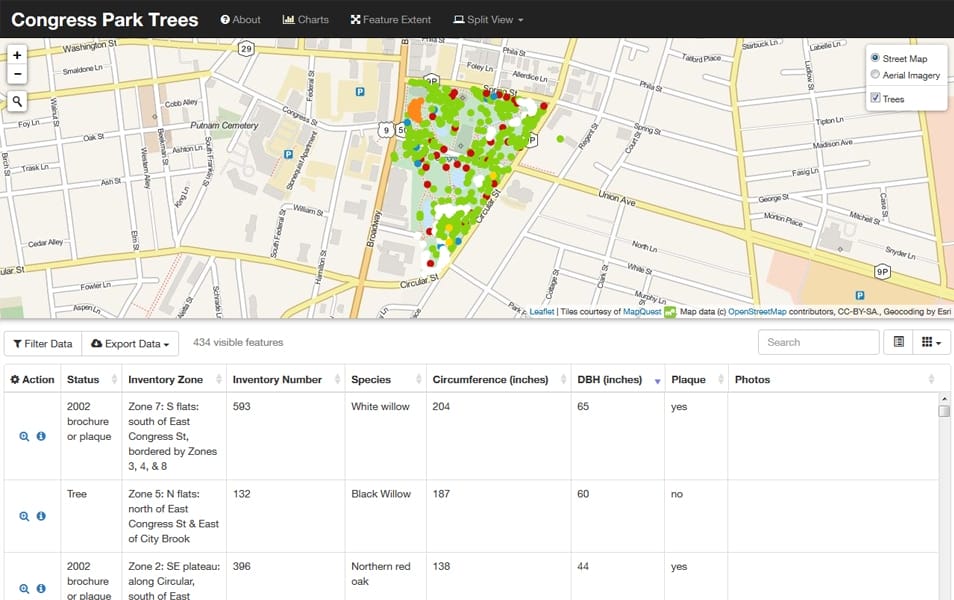Zoom to White willow tree row
The width and height of the screenshot is (954, 600).
pos(24,436)
